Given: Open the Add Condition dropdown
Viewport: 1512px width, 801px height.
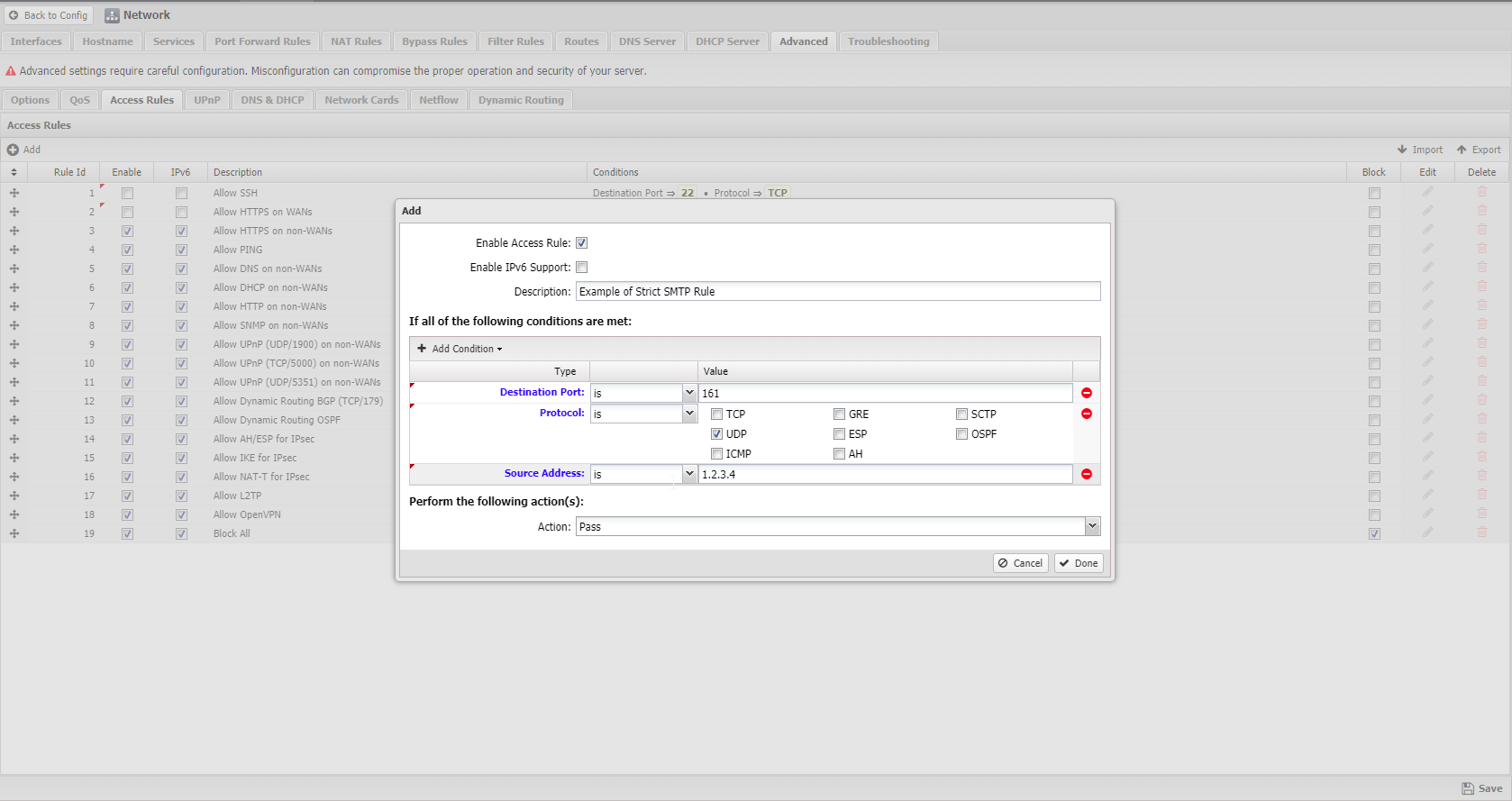Looking at the screenshot, I should point(460,349).
